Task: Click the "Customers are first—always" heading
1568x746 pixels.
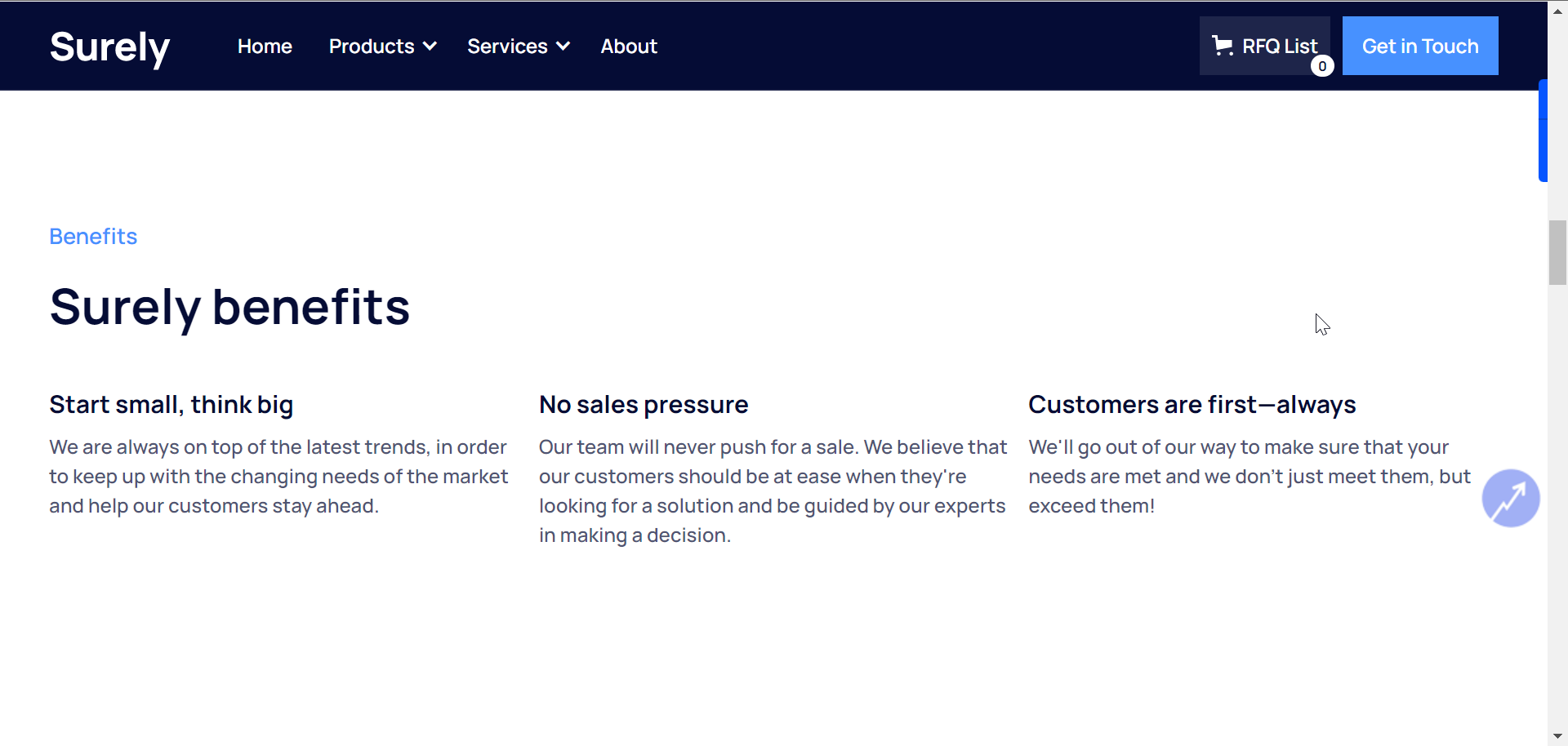Action: tap(1192, 405)
